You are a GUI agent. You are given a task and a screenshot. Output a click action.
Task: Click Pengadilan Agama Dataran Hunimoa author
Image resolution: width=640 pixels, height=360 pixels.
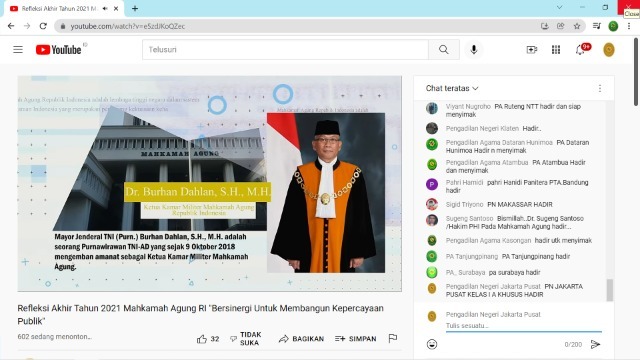point(499,142)
